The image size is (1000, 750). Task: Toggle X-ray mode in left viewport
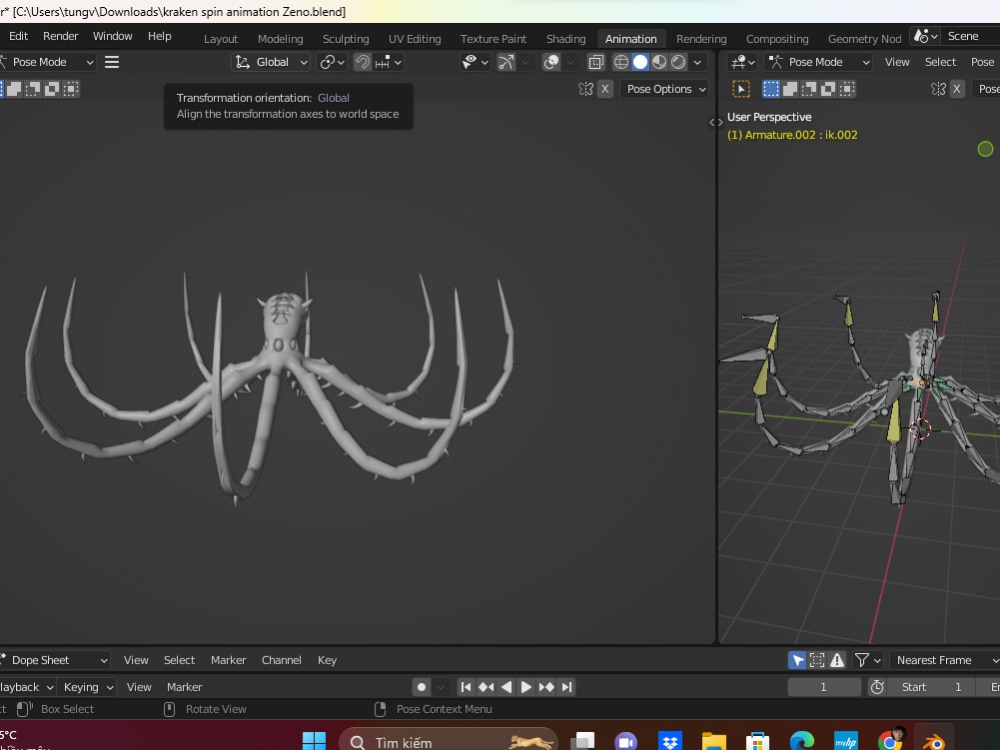(596, 62)
